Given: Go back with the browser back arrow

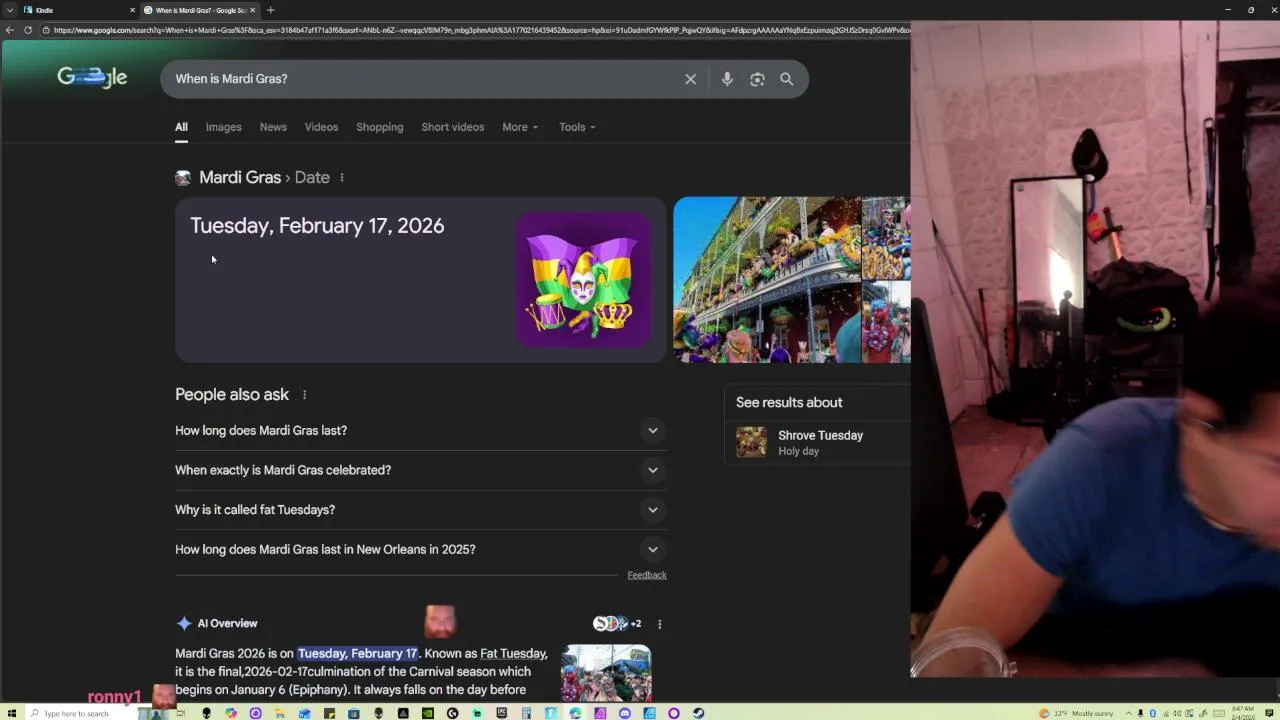Looking at the screenshot, I should coord(9,30).
